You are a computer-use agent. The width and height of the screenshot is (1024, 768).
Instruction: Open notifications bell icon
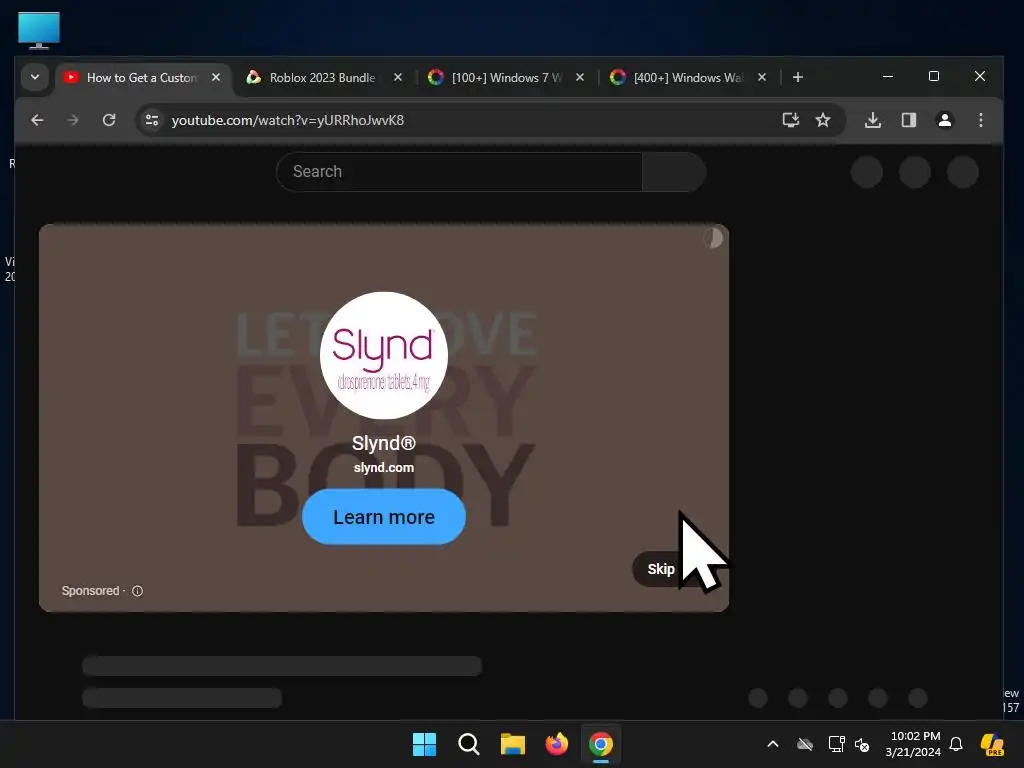coord(956,744)
